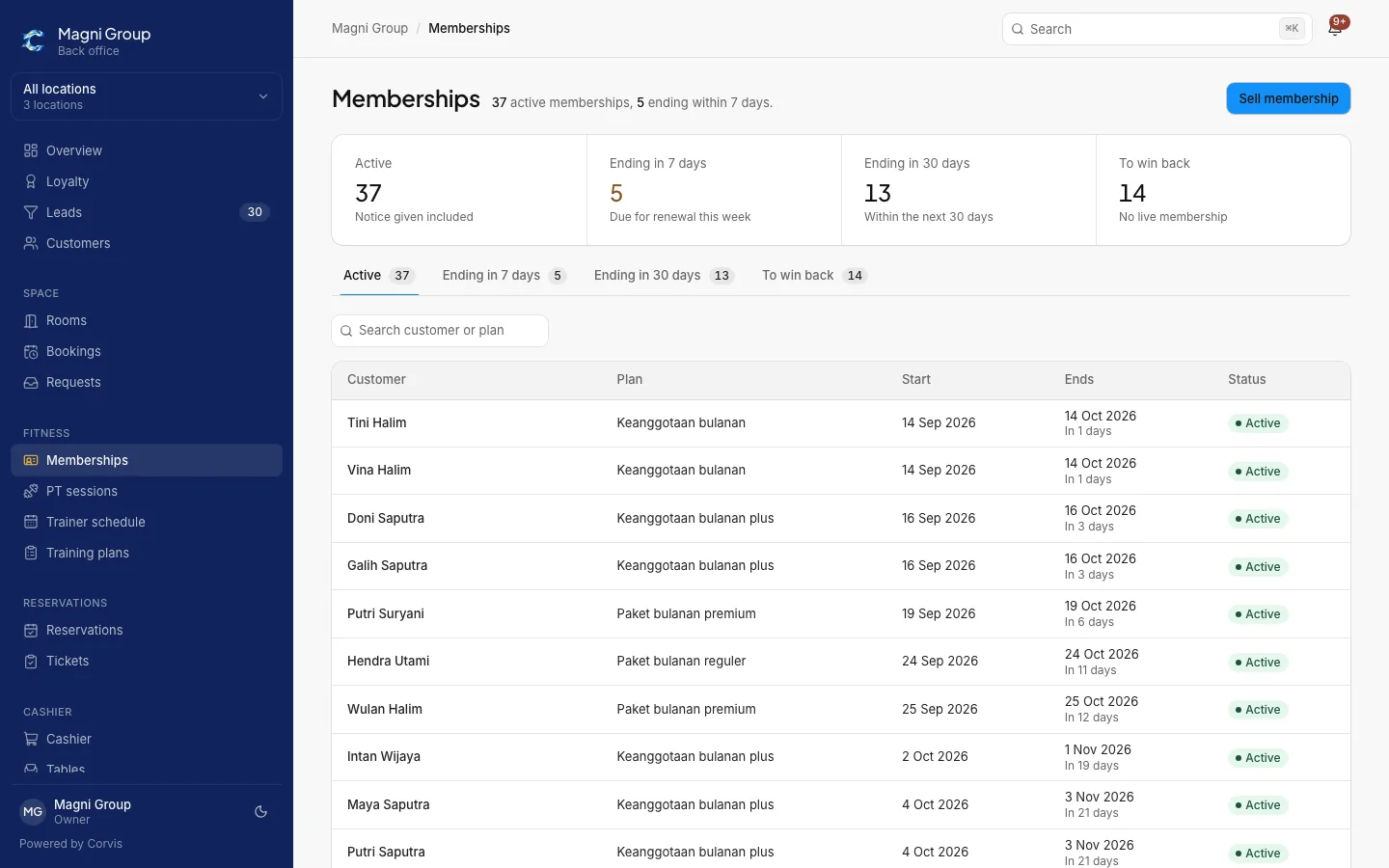Go to Magni Group breadcrumb link
The width and height of the screenshot is (1389, 868).
369,28
